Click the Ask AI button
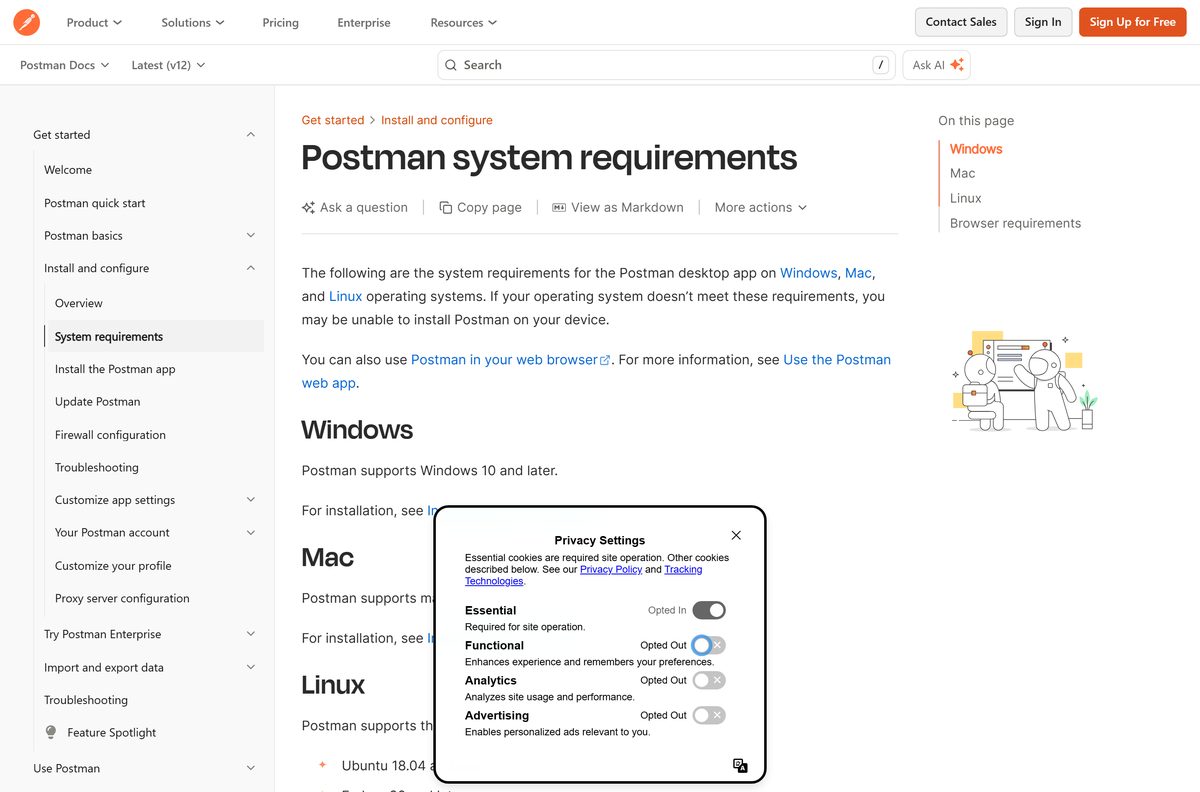Viewport: 1200px width, 792px height. coord(937,65)
